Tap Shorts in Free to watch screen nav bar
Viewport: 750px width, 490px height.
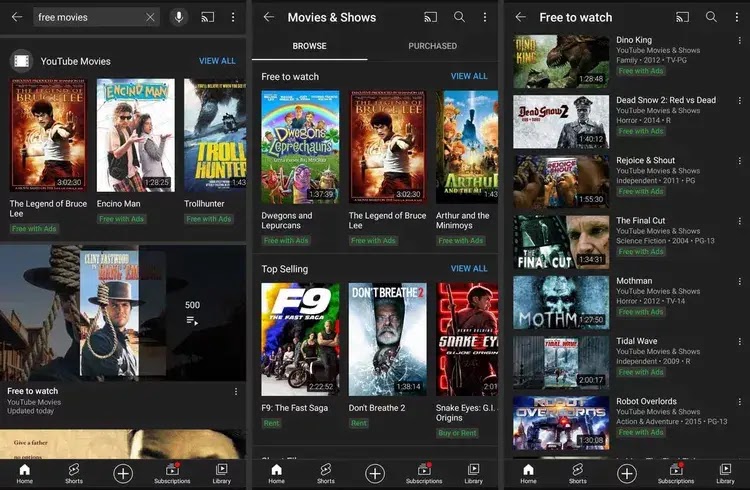tap(578, 473)
